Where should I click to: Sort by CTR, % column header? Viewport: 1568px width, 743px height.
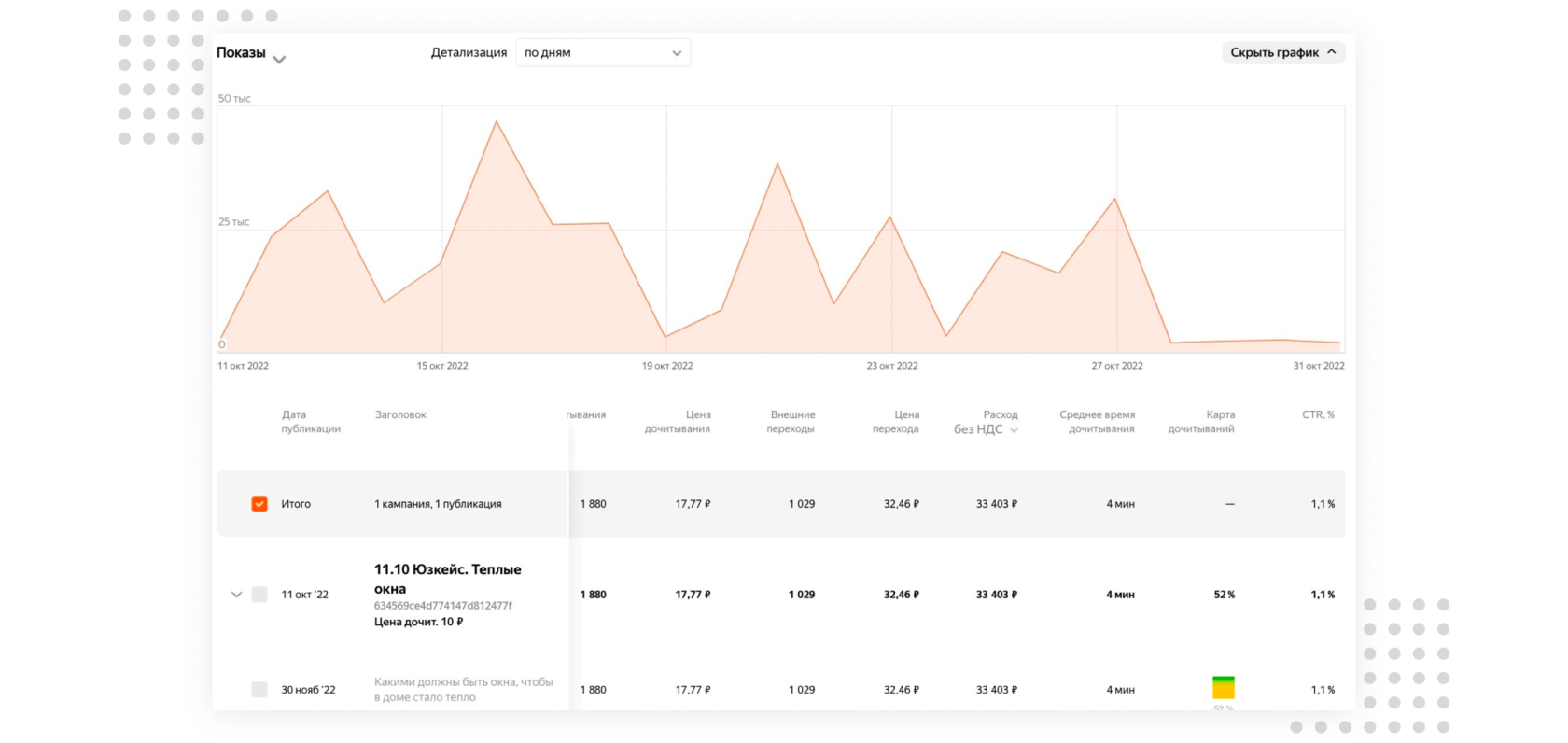(x=1318, y=414)
